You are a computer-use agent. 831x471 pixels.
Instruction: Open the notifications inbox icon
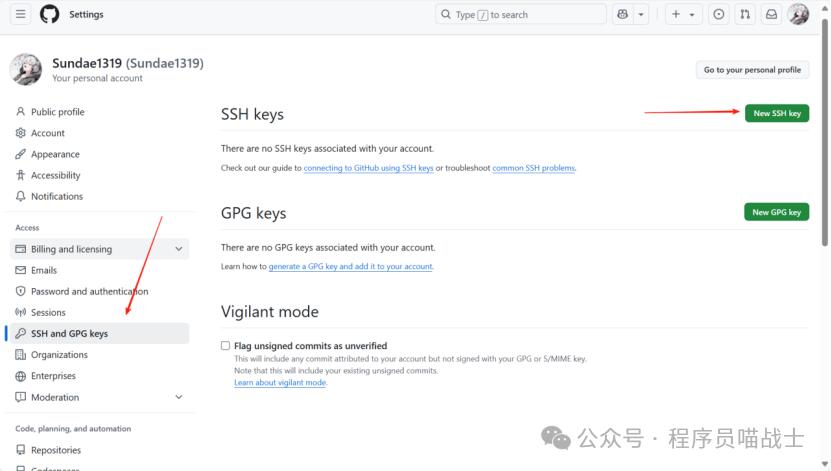[x=771, y=15]
